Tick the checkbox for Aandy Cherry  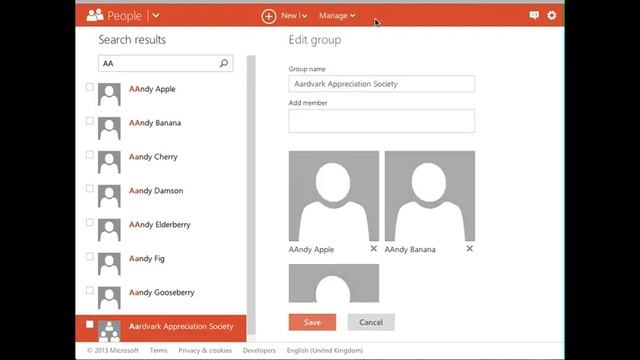pyautogui.click(x=90, y=155)
